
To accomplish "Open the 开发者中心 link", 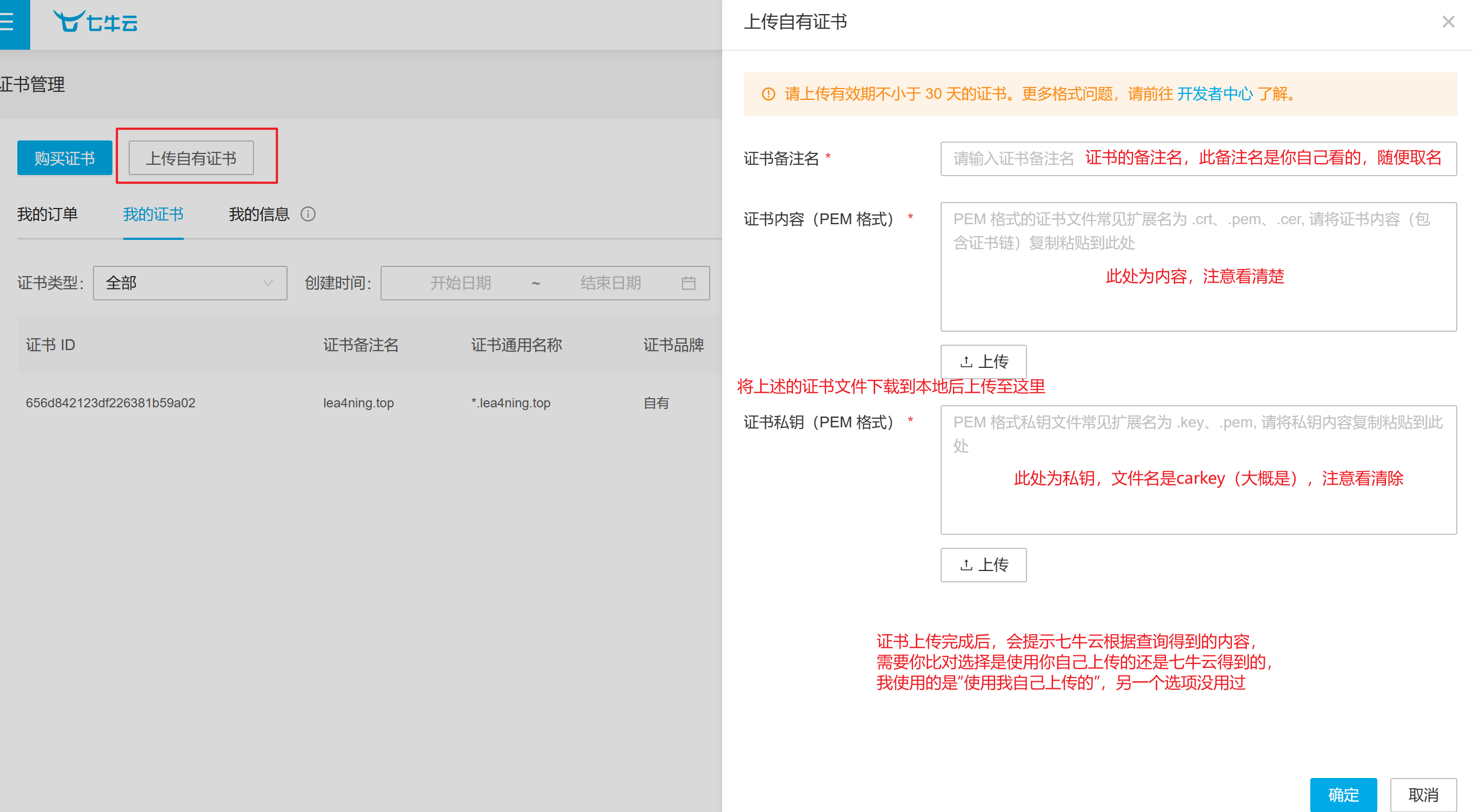I will (x=1215, y=93).
